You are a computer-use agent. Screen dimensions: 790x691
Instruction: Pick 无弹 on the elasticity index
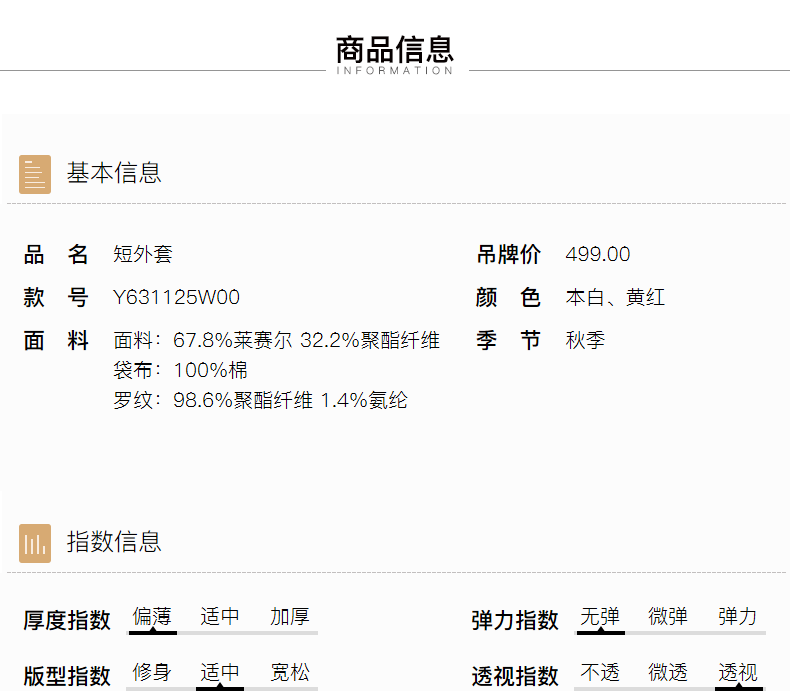point(600,617)
